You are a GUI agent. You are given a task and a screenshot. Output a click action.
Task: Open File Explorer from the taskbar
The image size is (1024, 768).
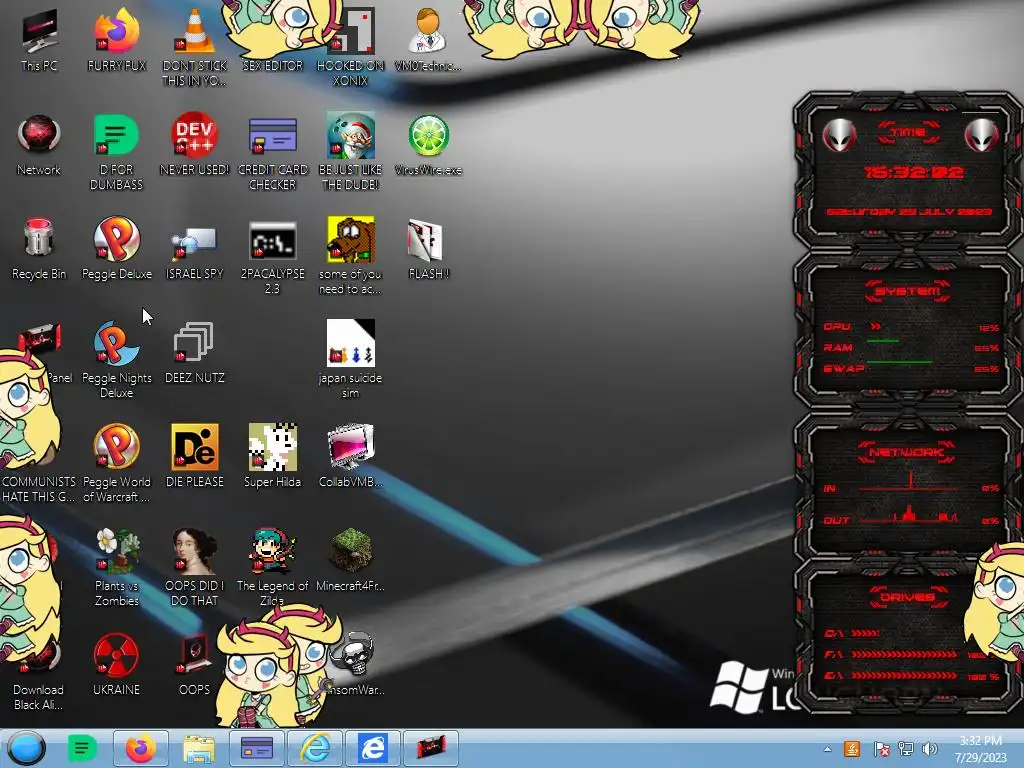click(199, 748)
